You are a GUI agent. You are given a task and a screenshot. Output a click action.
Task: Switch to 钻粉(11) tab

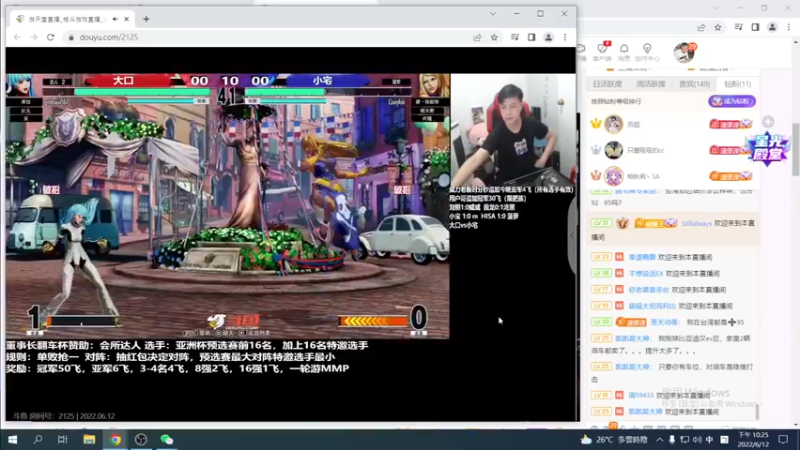tap(737, 84)
